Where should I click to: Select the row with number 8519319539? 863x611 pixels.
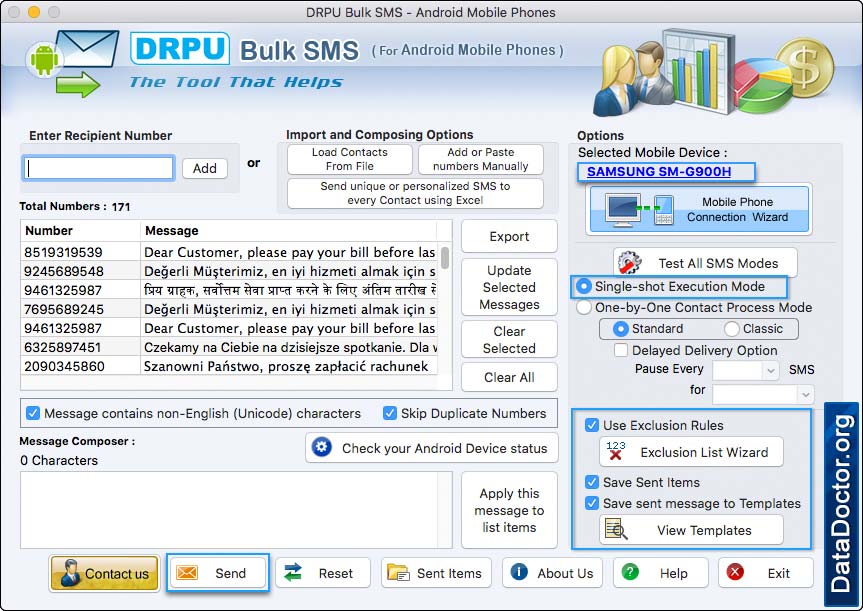click(230, 252)
